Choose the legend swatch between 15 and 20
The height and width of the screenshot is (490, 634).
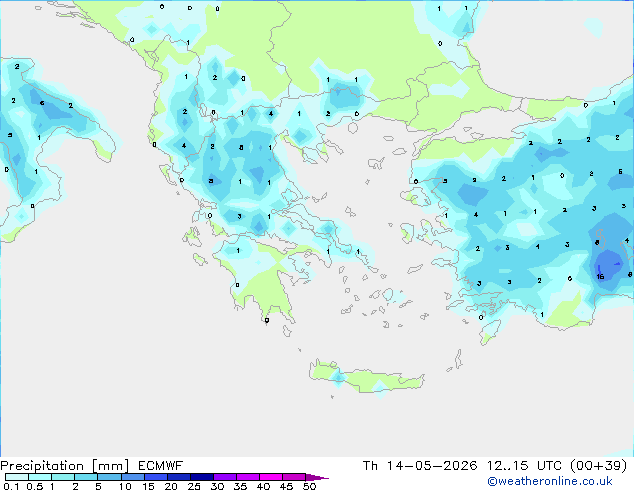(x=155, y=477)
